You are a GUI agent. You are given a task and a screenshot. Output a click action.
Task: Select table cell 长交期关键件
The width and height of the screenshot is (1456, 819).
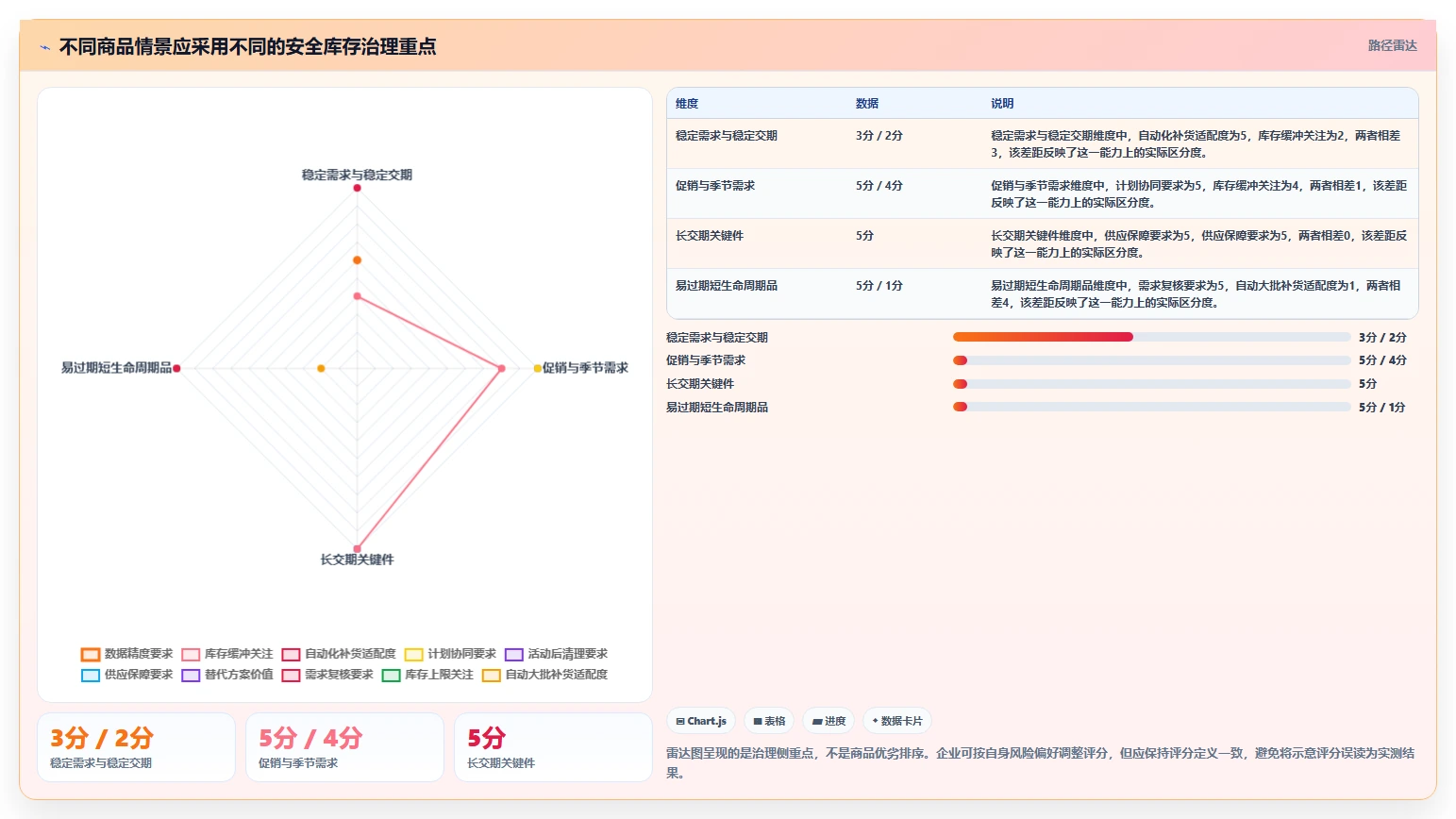pos(710,236)
